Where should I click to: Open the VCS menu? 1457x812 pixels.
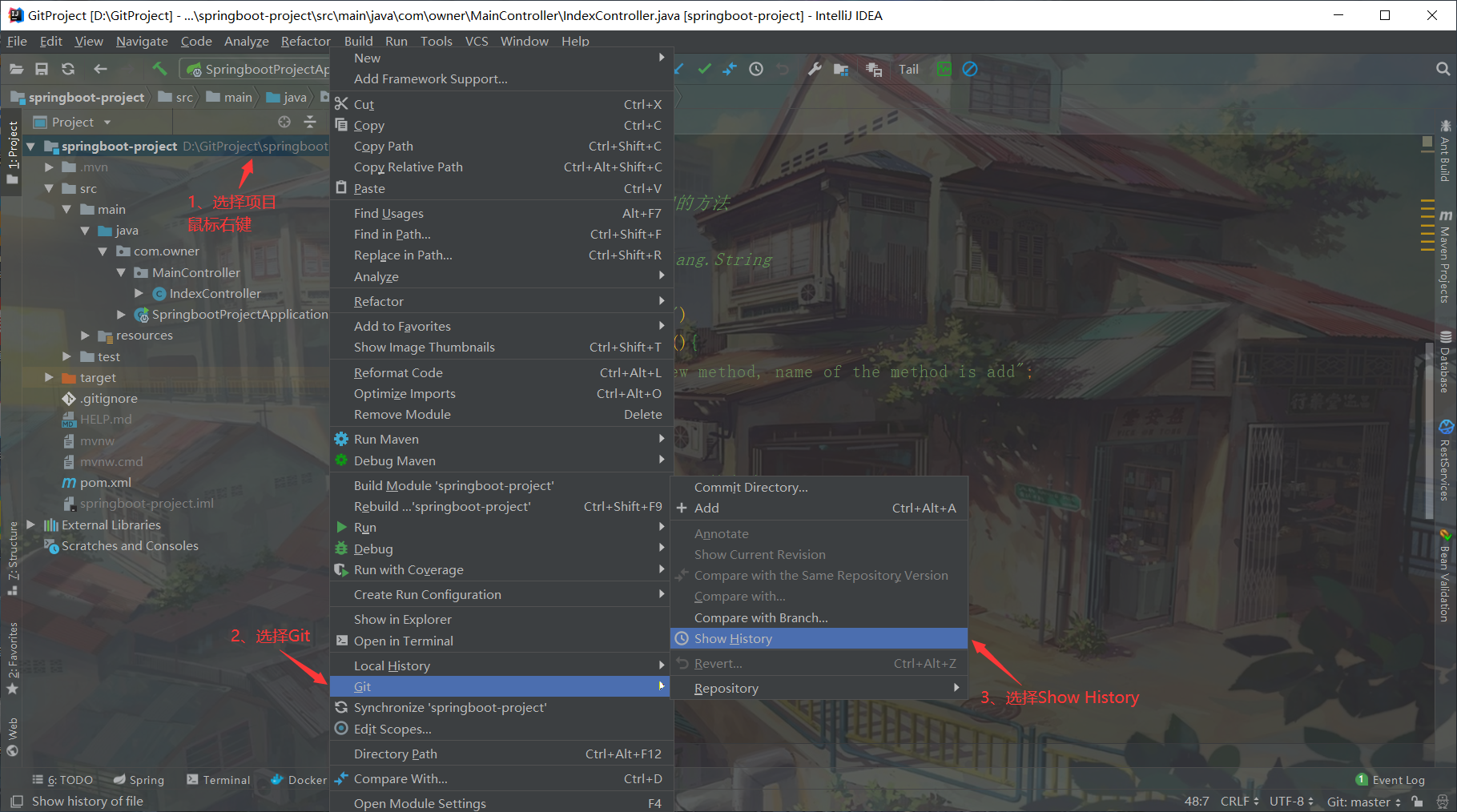[476, 41]
